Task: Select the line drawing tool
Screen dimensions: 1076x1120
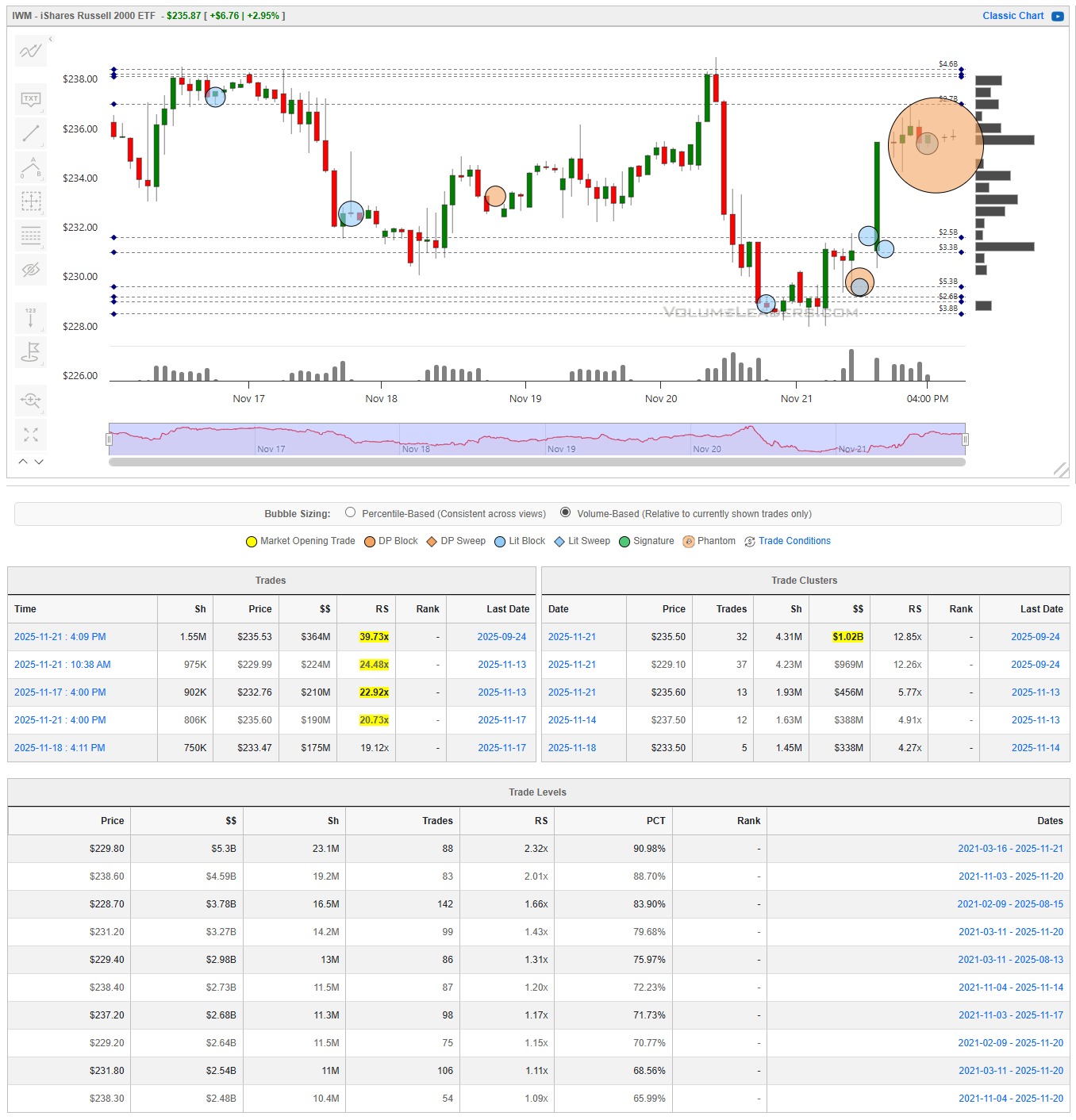Action: tap(31, 133)
